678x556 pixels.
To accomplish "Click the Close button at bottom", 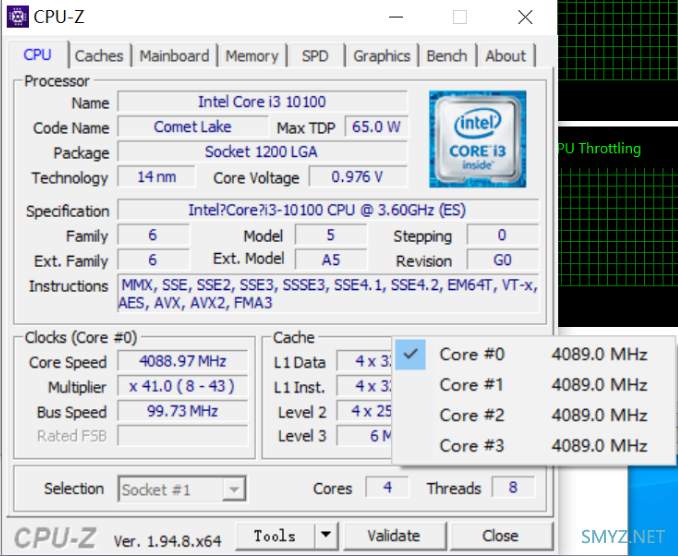I will click(x=500, y=536).
